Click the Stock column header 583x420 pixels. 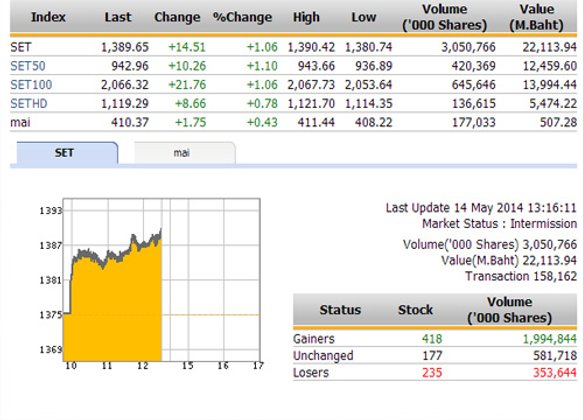(x=415, y=310)
